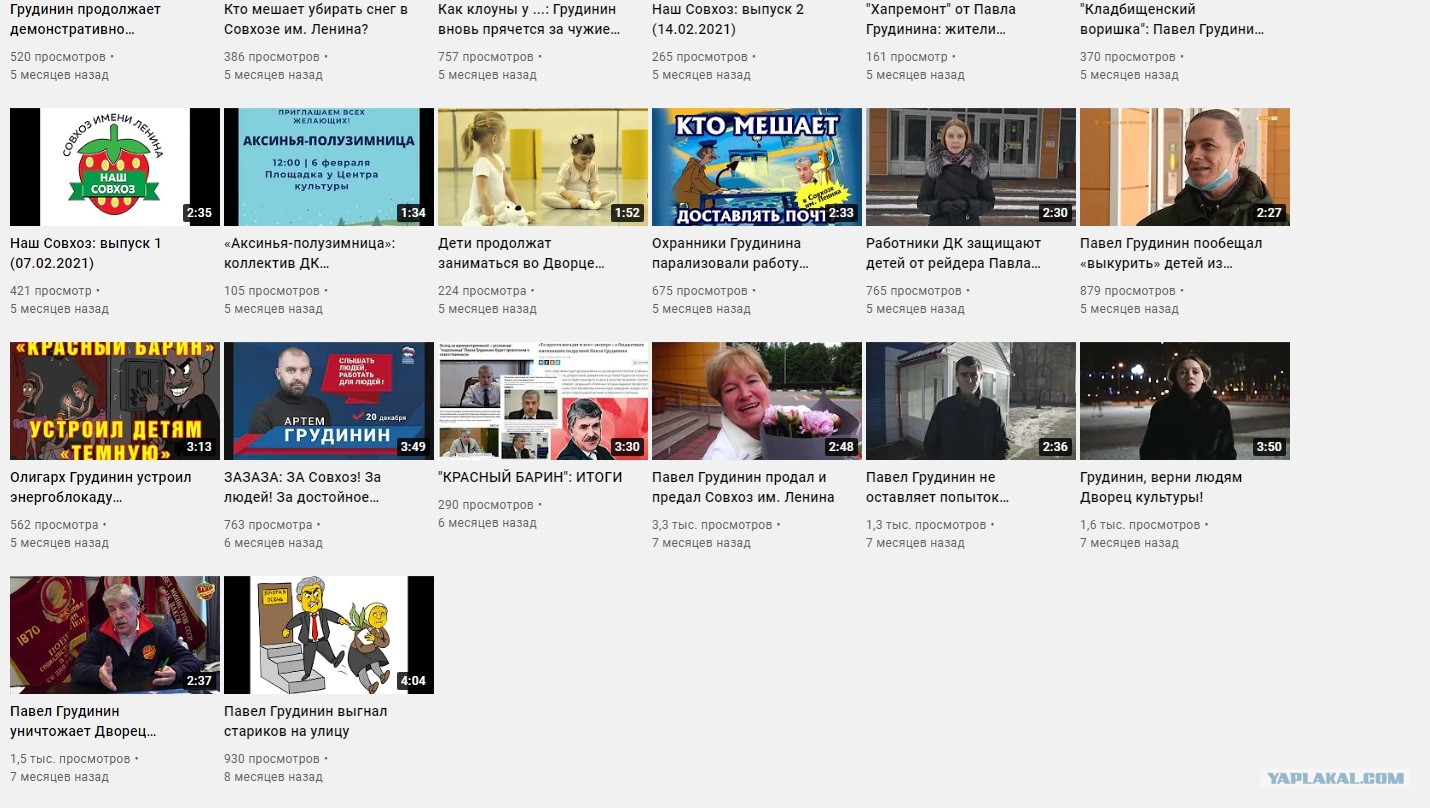Click the '675 просмотров' view count
The image size is (1430, 808).
(700, 291)
